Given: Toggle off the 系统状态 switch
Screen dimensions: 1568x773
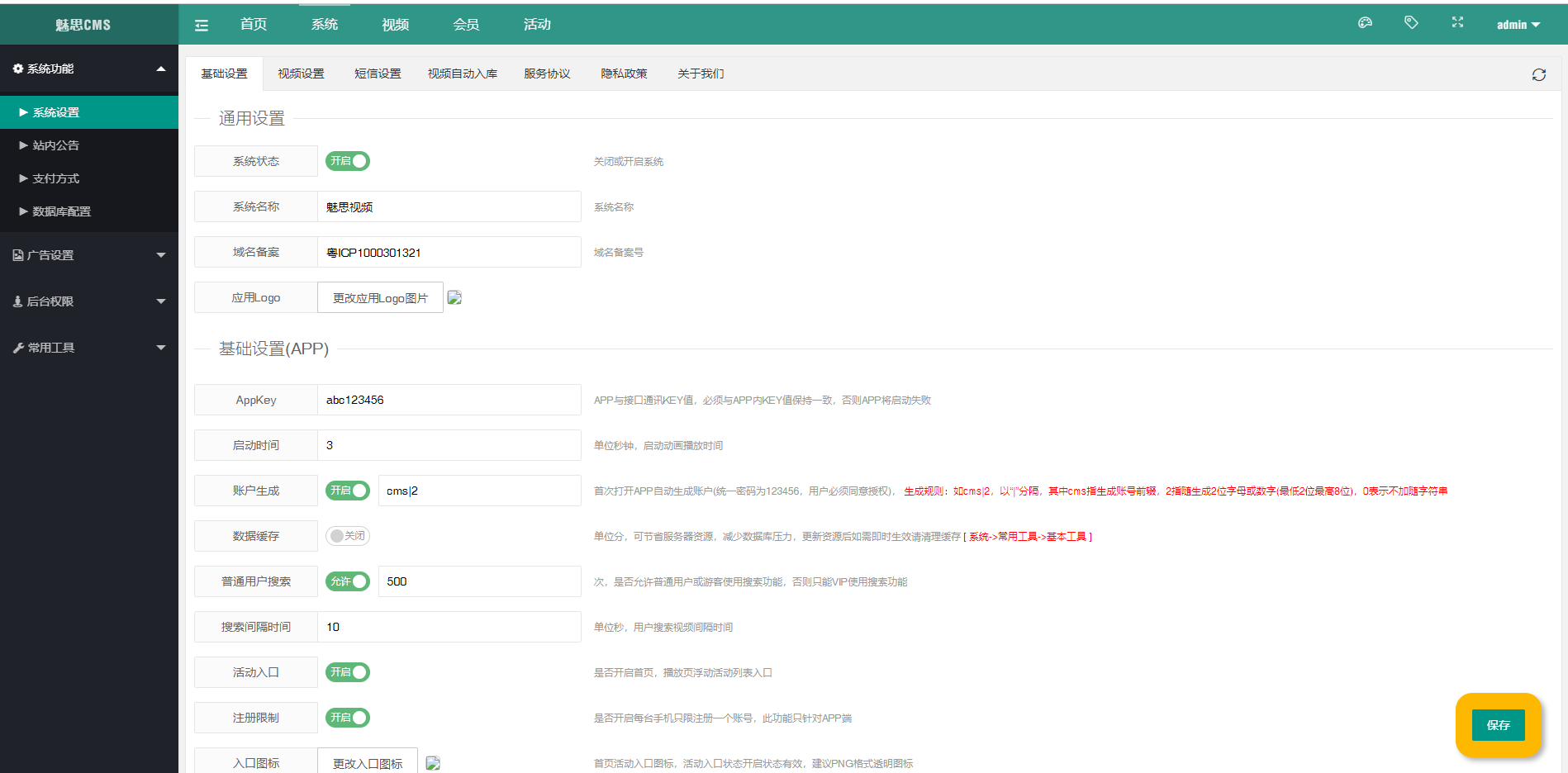Looking at the screenshot, I should coord(347,161).
